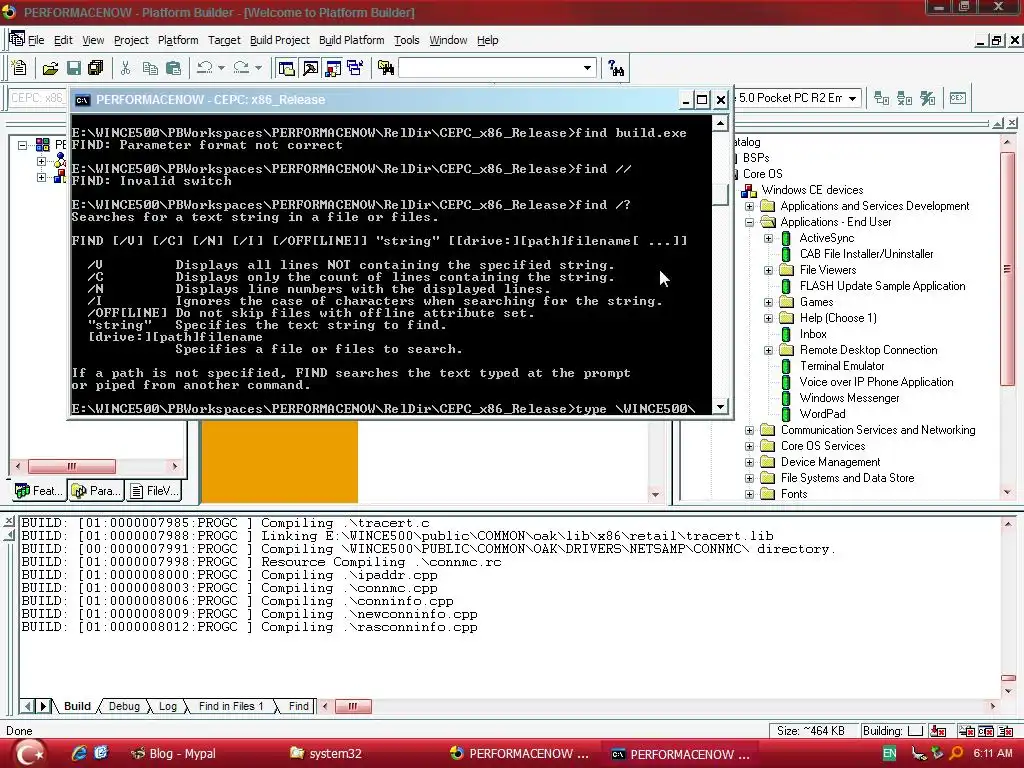
Task: Select FLASH Update Sample Application item
Action: point(882,286)
